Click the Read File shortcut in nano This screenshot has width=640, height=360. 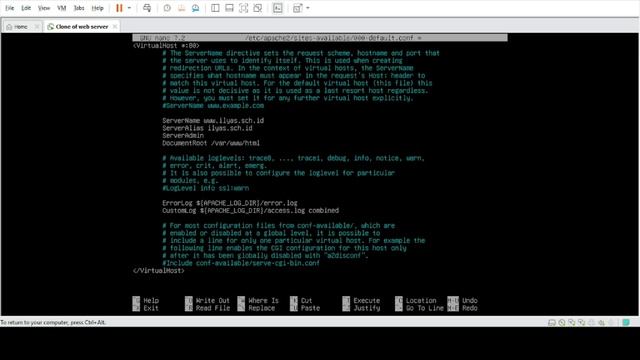click(207, 308)
